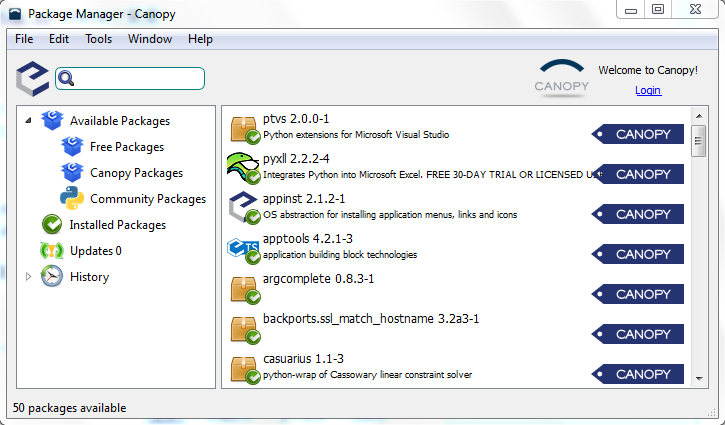Click the History clock icon
The height and width of the screenshot is (425, 725).
click(x=52, y=277)
